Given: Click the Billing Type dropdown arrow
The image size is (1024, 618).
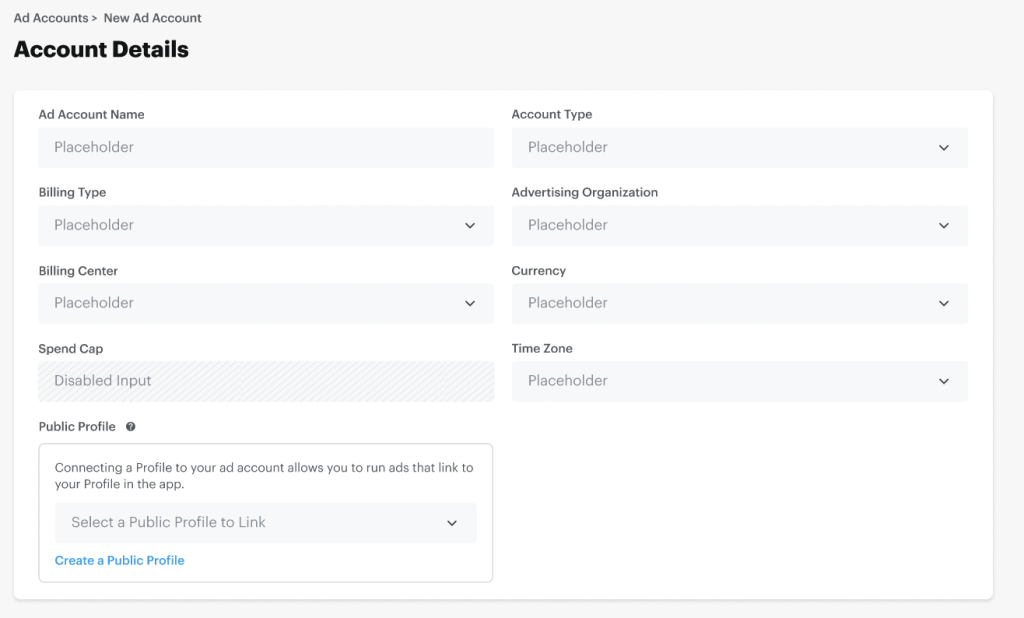Looking at the screenshot, I should pyautogui.click(x=470, y=225).
